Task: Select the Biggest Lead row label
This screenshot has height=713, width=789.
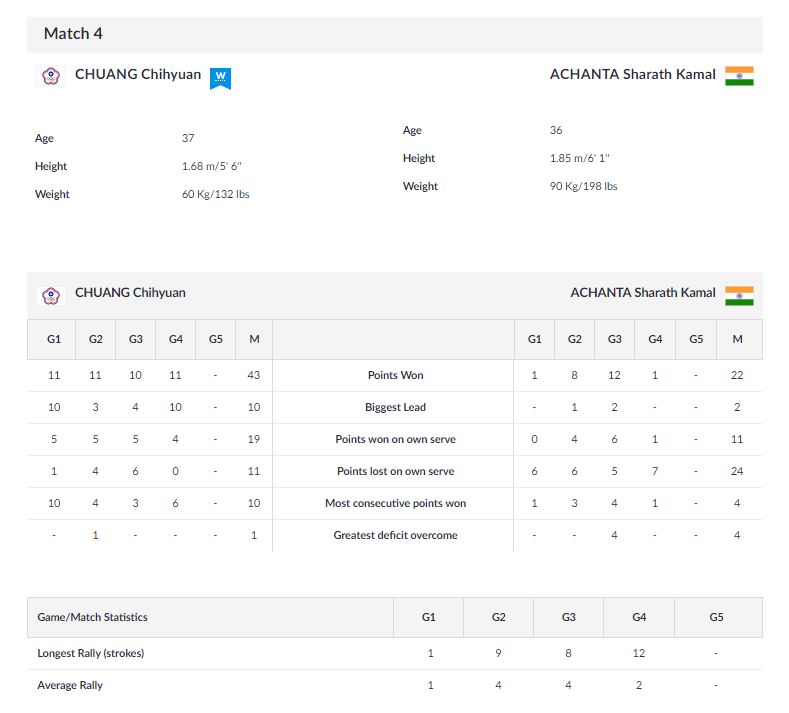Action: tap(395, 407)
